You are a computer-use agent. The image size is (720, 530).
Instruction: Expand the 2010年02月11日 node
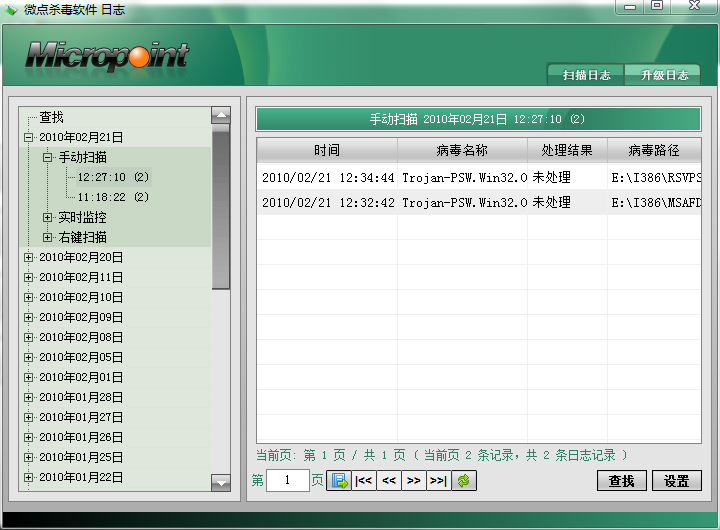[28, 277]
